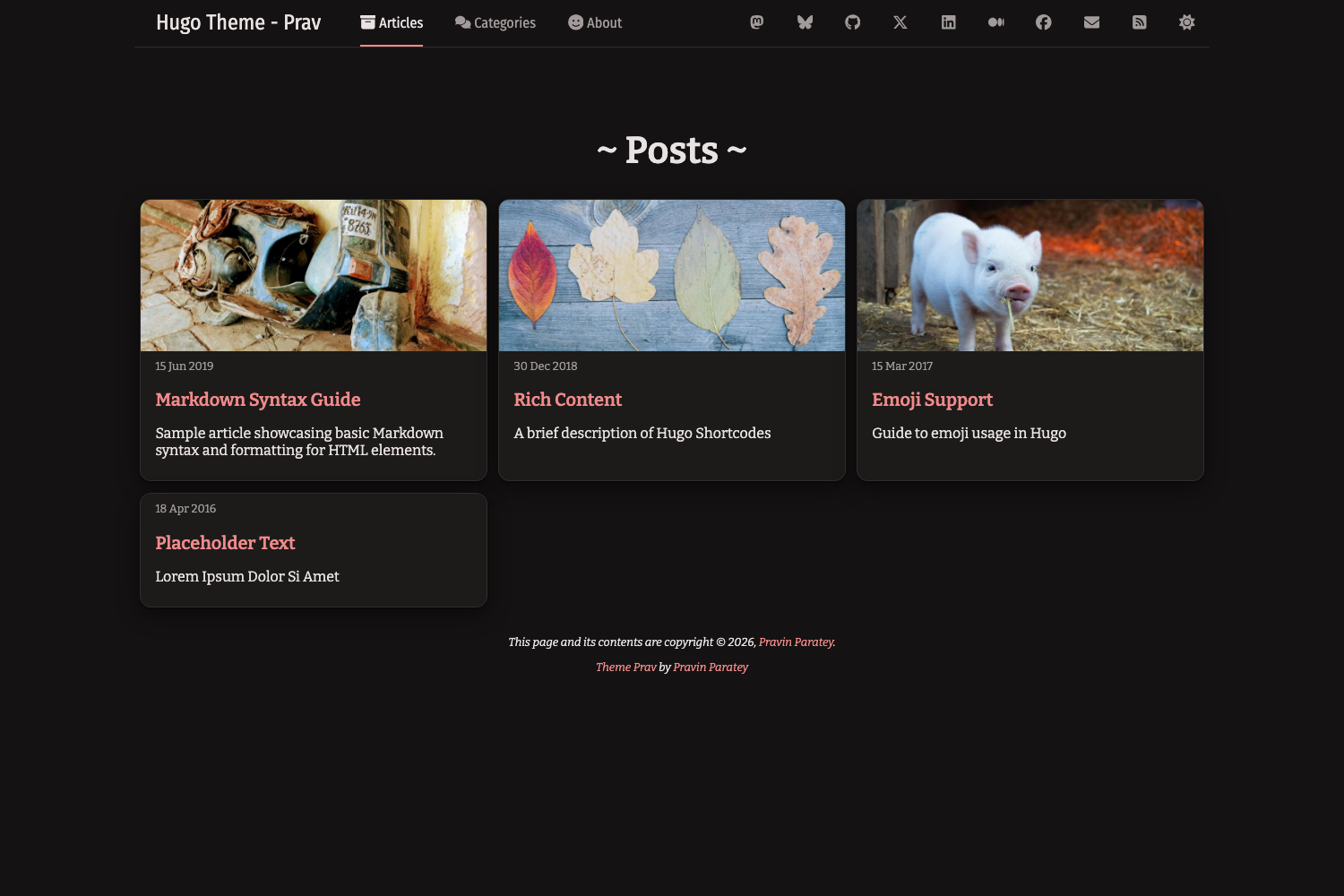Click the scooter thumbnail image

coord(314,275)
